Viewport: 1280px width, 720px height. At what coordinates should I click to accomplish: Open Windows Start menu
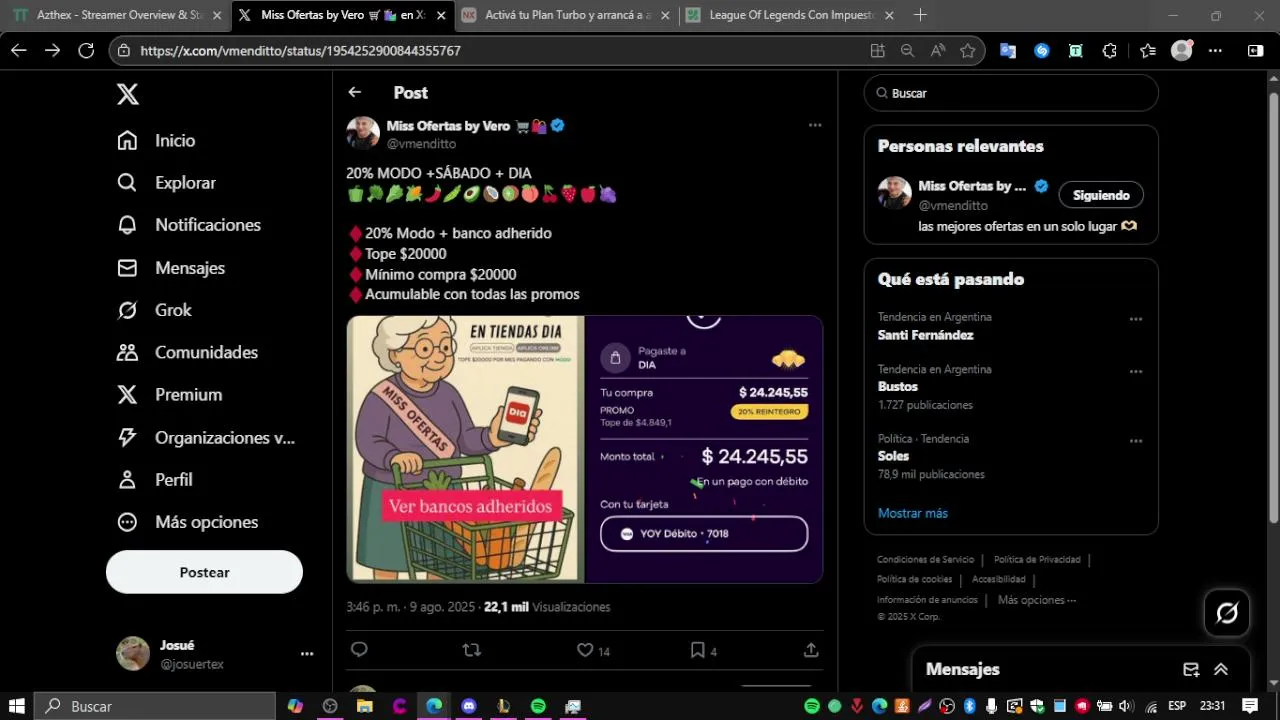point(17,706)
